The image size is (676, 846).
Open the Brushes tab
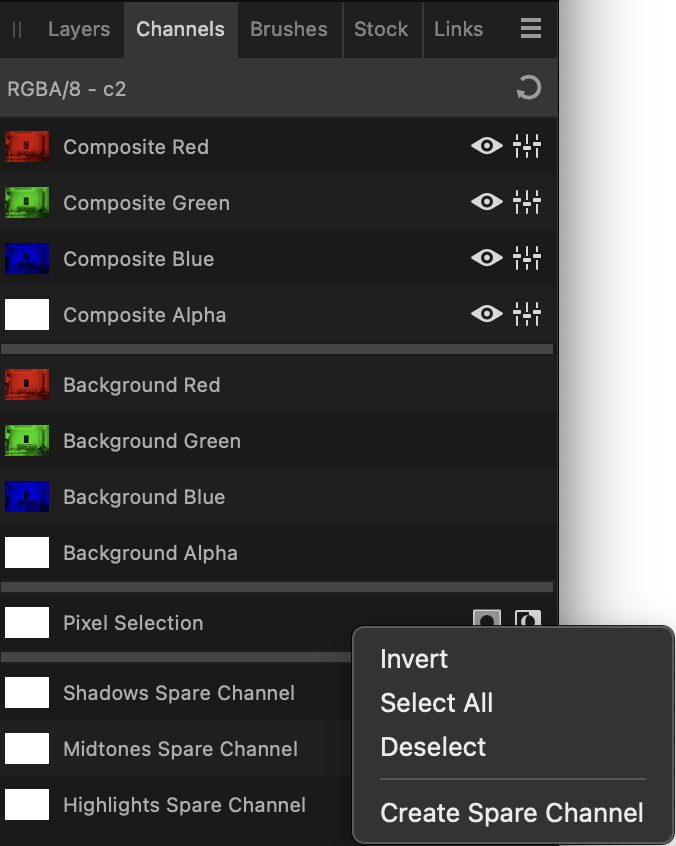tap(289, 29)
